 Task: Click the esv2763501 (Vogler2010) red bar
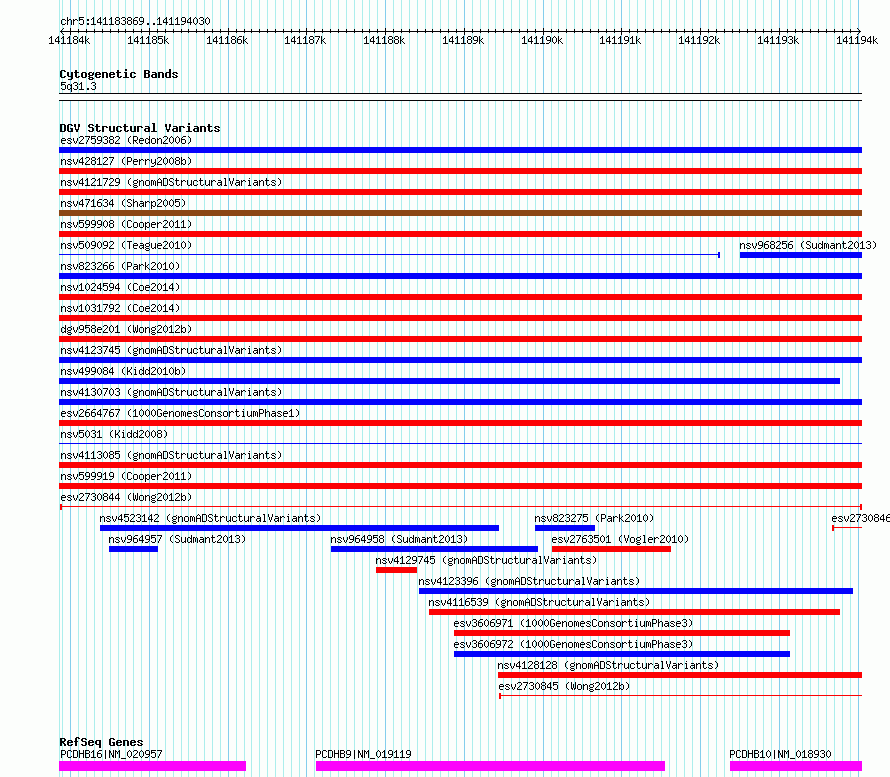pos(611,549)
